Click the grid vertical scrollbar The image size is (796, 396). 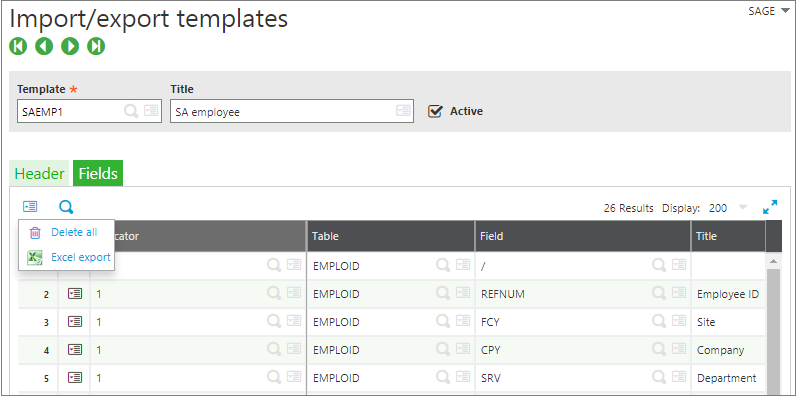774,325
